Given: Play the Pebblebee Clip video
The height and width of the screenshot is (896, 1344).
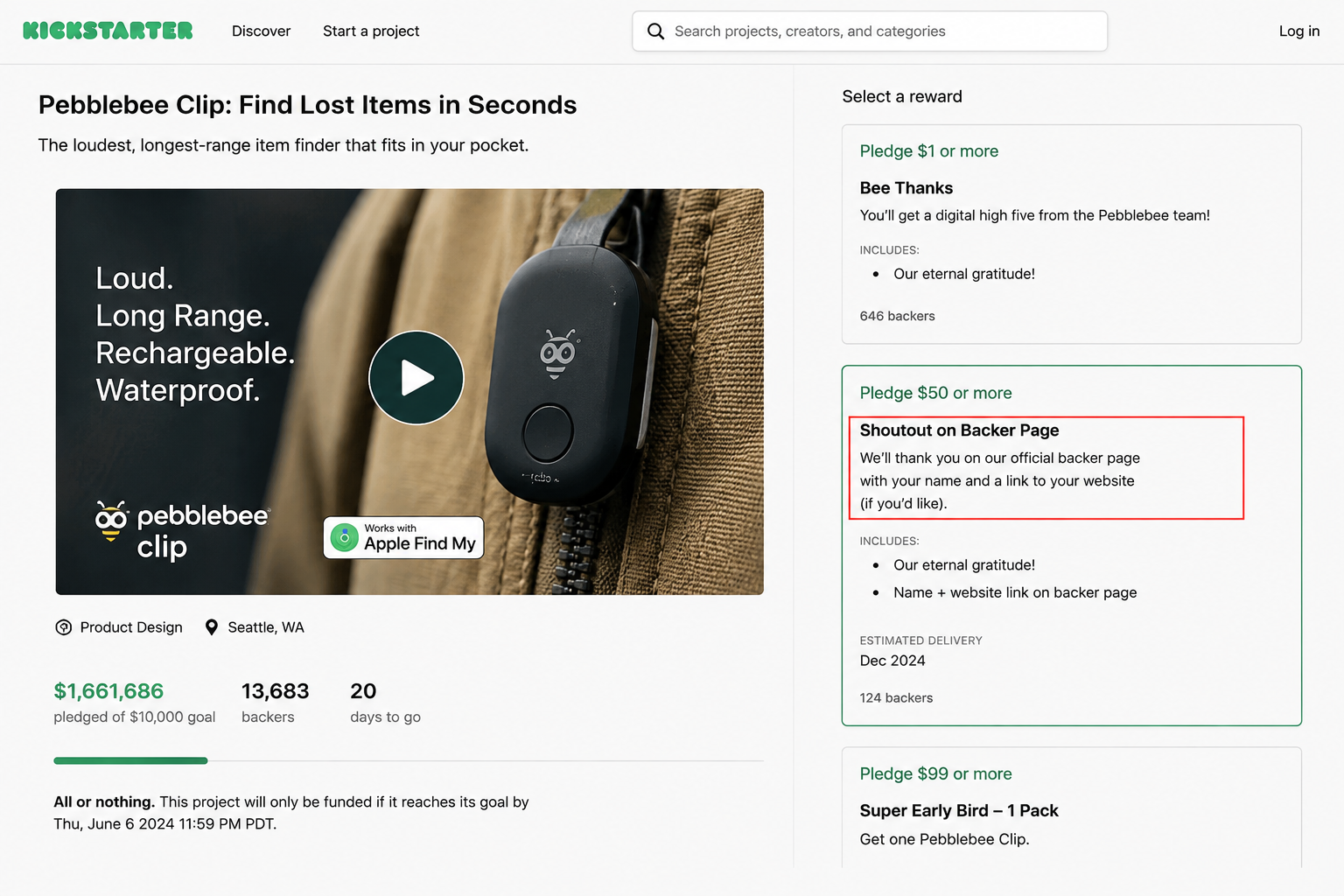Looking at the screenshot, I should pos(416,378).
